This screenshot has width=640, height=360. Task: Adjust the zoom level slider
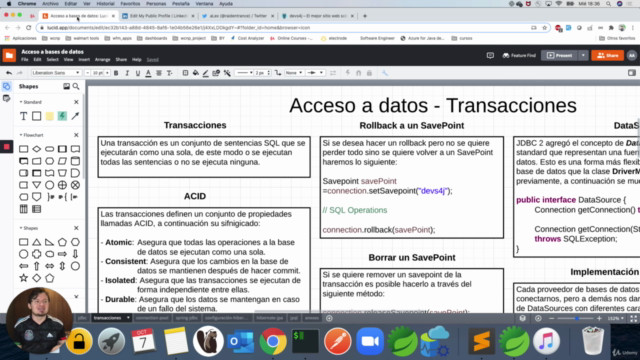point(576,318)
